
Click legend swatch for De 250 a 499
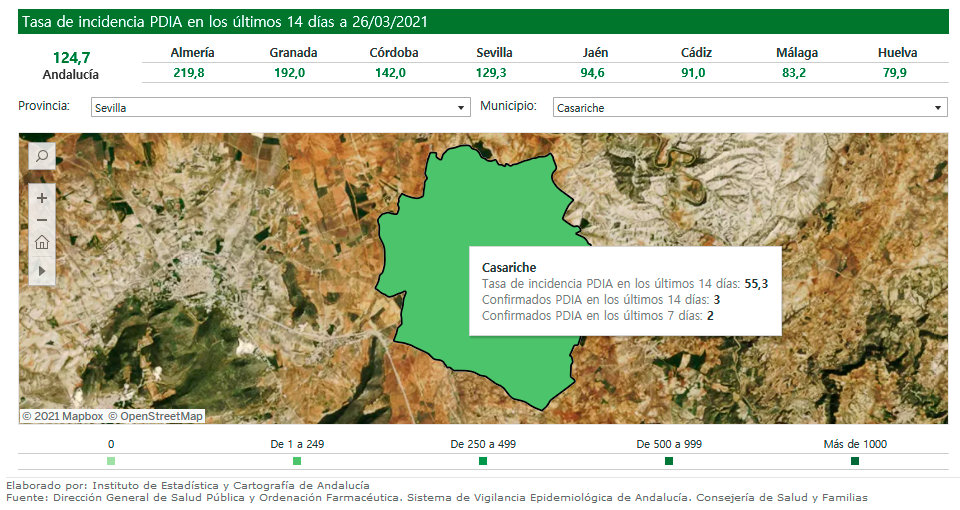pos(483,461)
